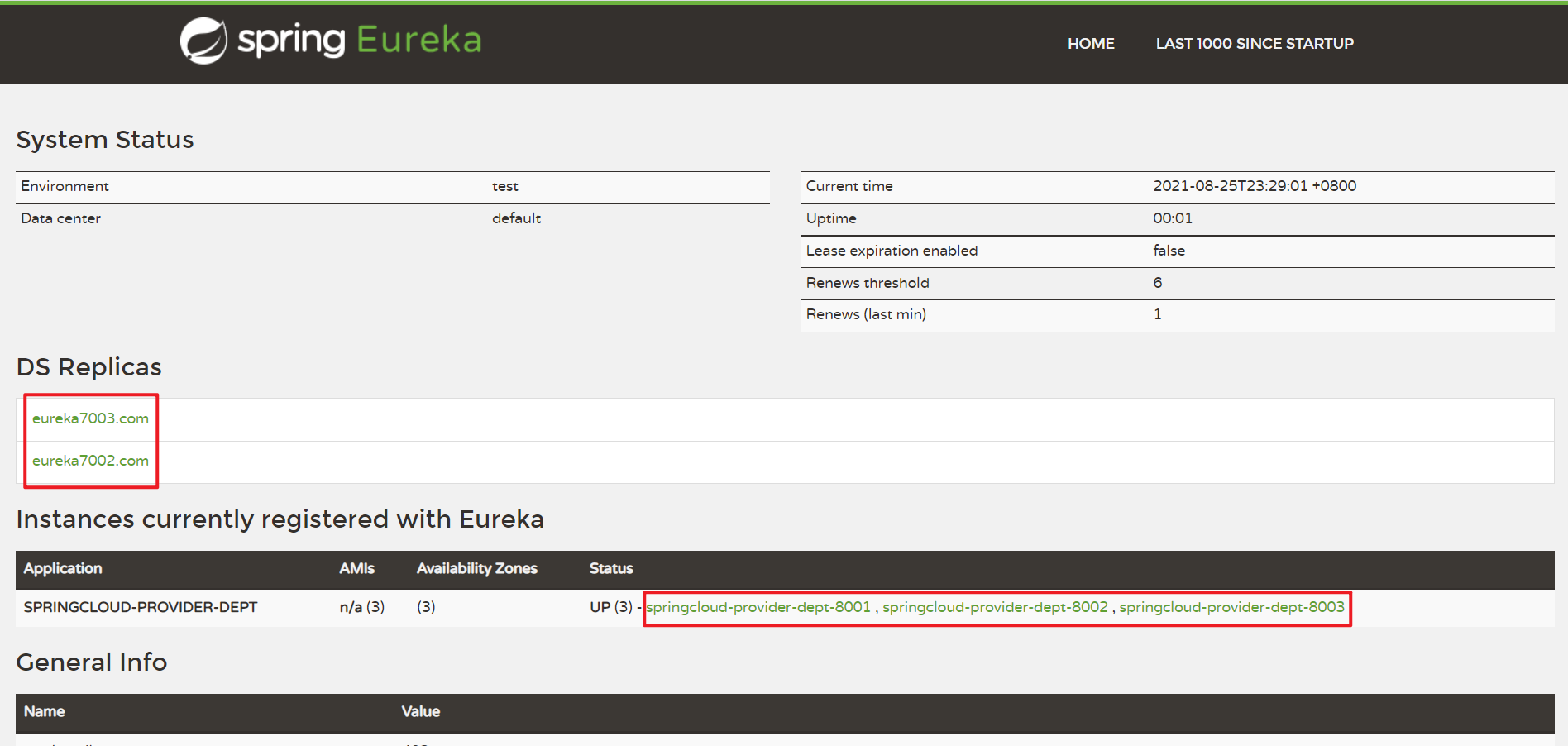Select the Environment value test
The height and width of the screenshot is (746, 1568).
[x=505, y=186]
